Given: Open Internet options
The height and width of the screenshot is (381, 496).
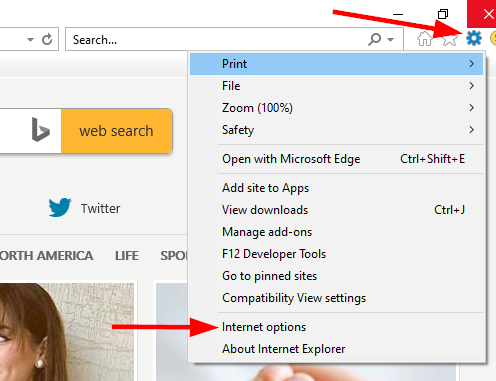Looking at the screenshot, I should tap(336, 327).
